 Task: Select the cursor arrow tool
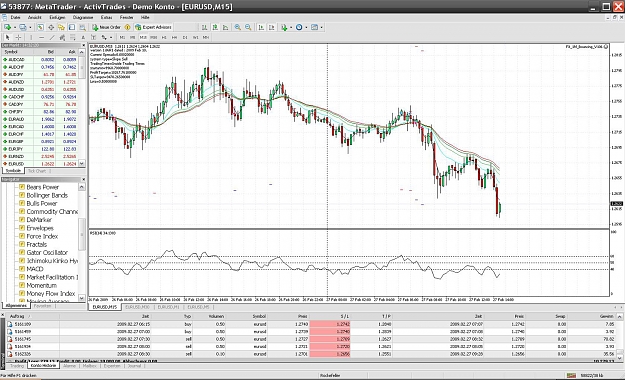click(x=7, y=37)
